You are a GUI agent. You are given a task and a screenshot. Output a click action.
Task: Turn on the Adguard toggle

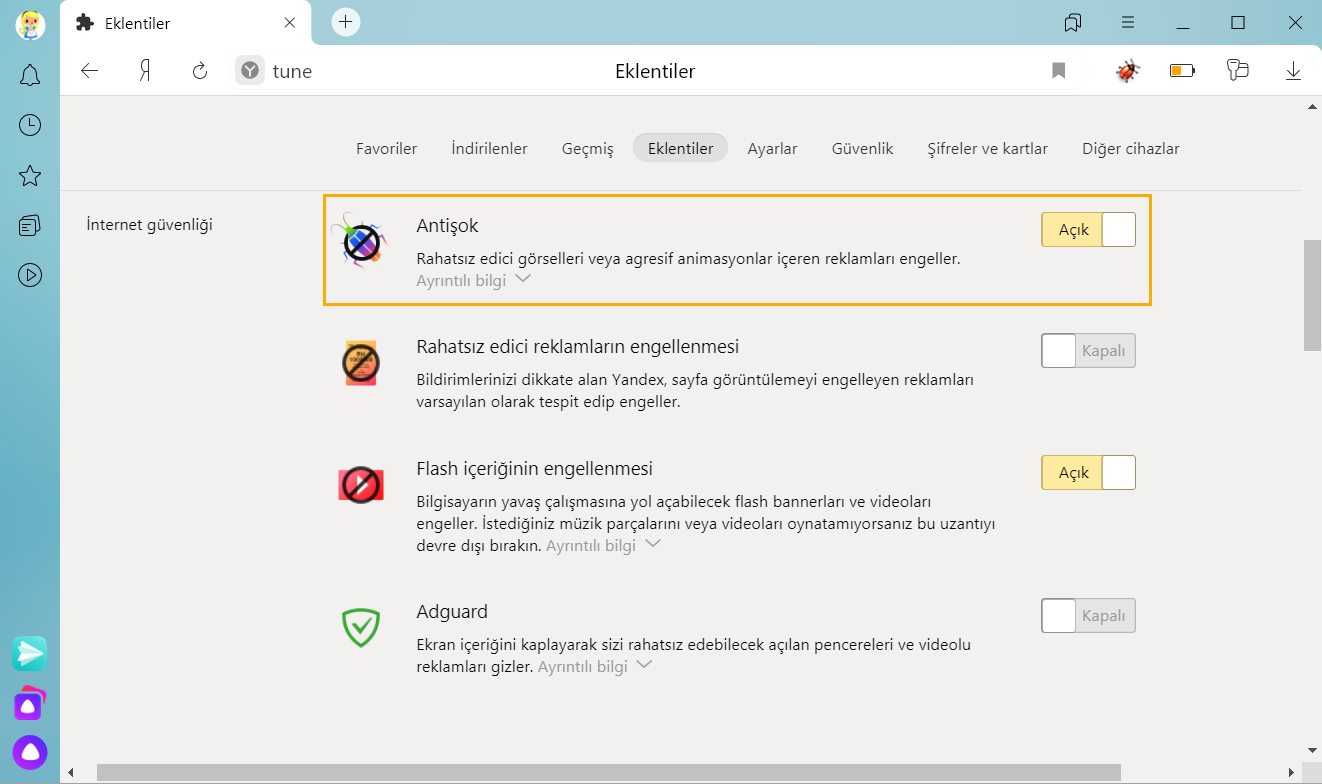tap(1088, 615)
